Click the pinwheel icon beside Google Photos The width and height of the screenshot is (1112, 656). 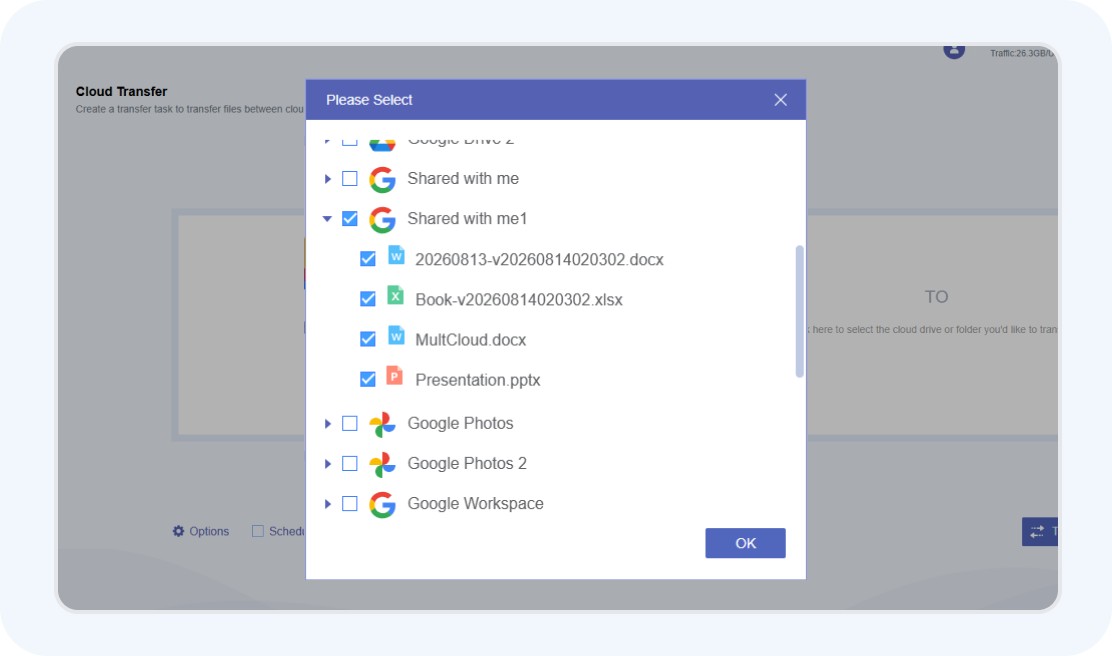pyautogui.click(x=382, y=424)
